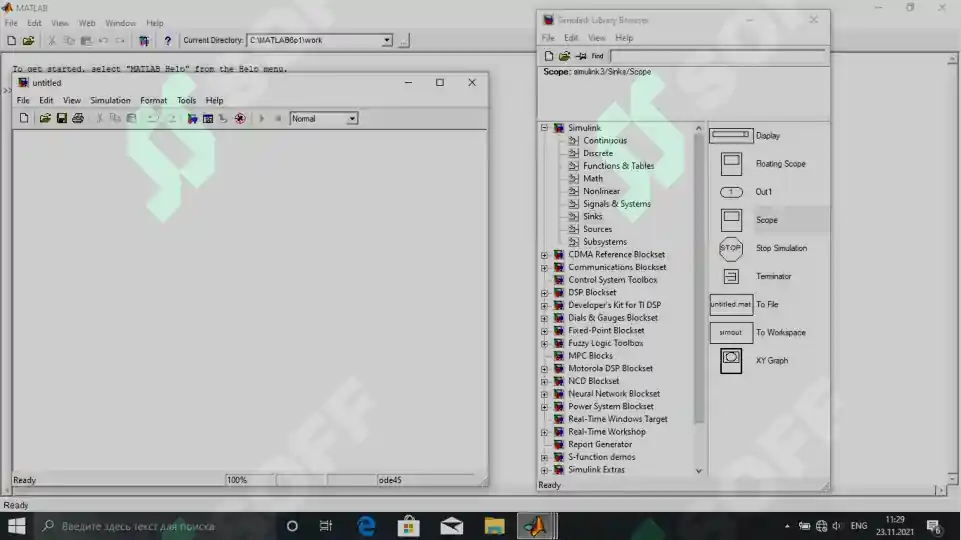Screen dimensions: 961x540
Task: Stop simulation with the square button
Action: coord(278,118)
